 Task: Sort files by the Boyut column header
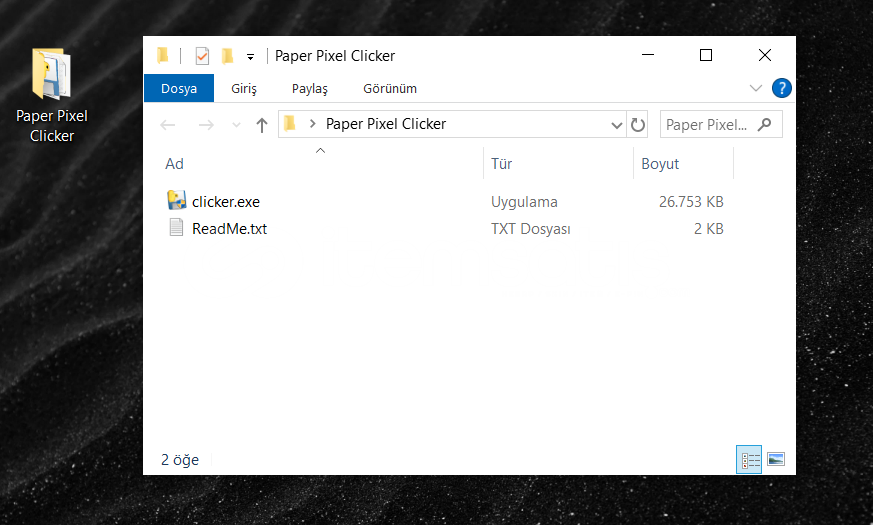point(660,163)
